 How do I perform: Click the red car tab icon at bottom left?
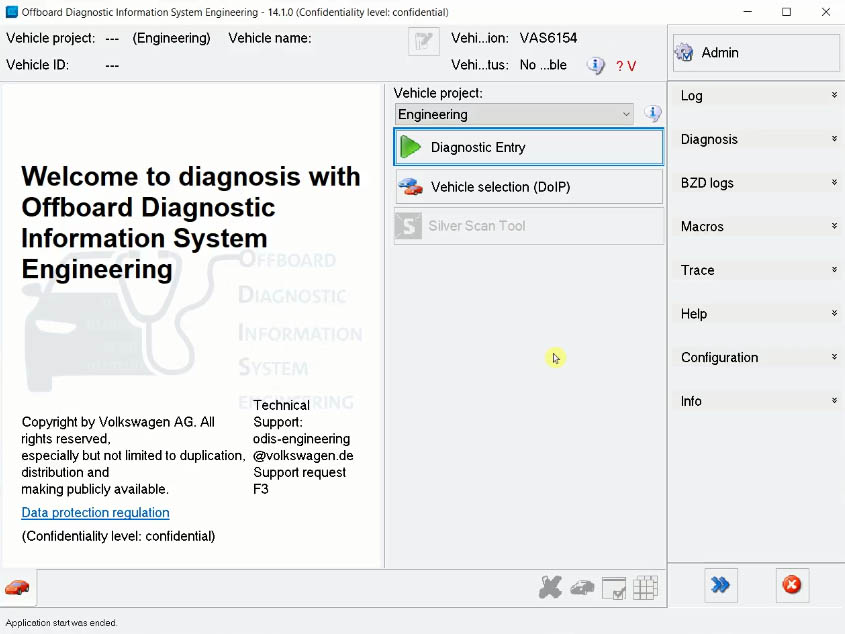(17, 587)
